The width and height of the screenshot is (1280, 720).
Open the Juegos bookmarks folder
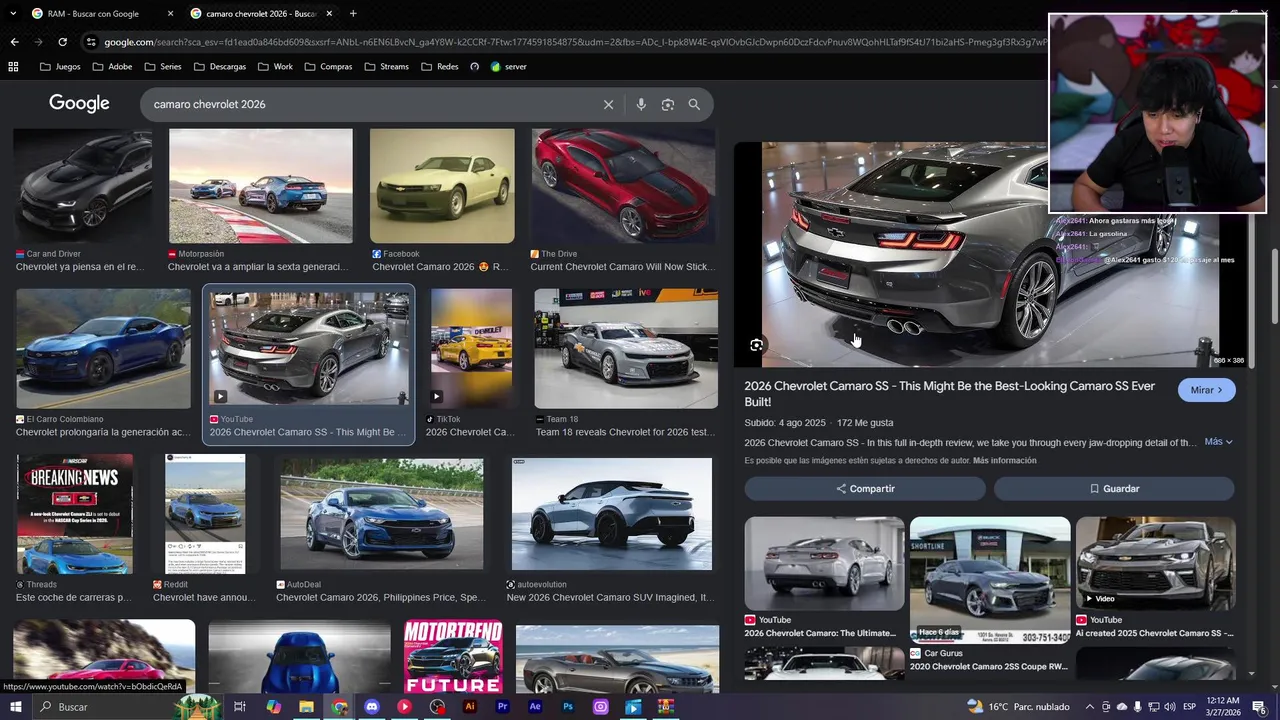(x=60, y=67)
